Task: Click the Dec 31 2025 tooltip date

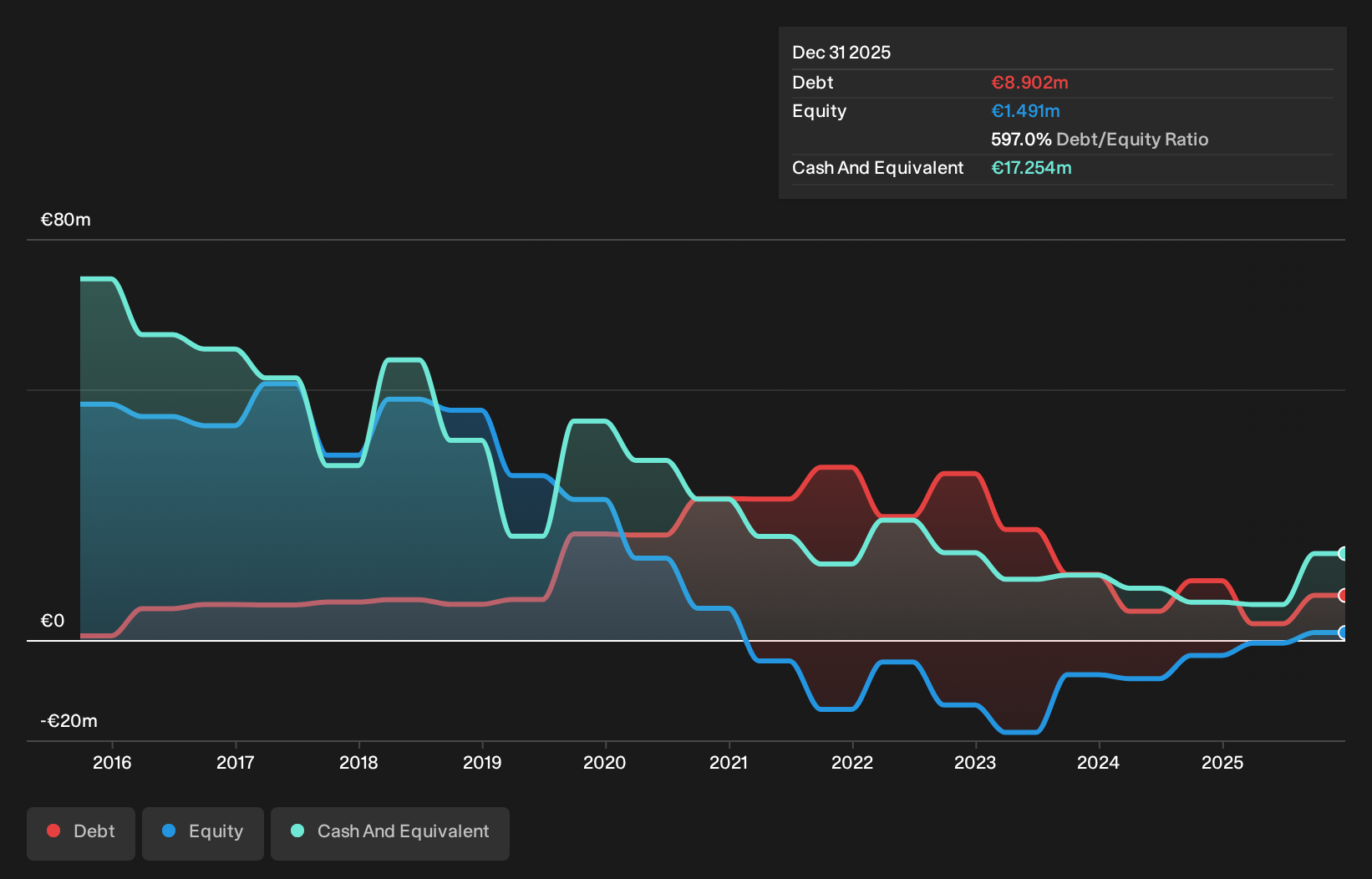Action: (841, 53)
